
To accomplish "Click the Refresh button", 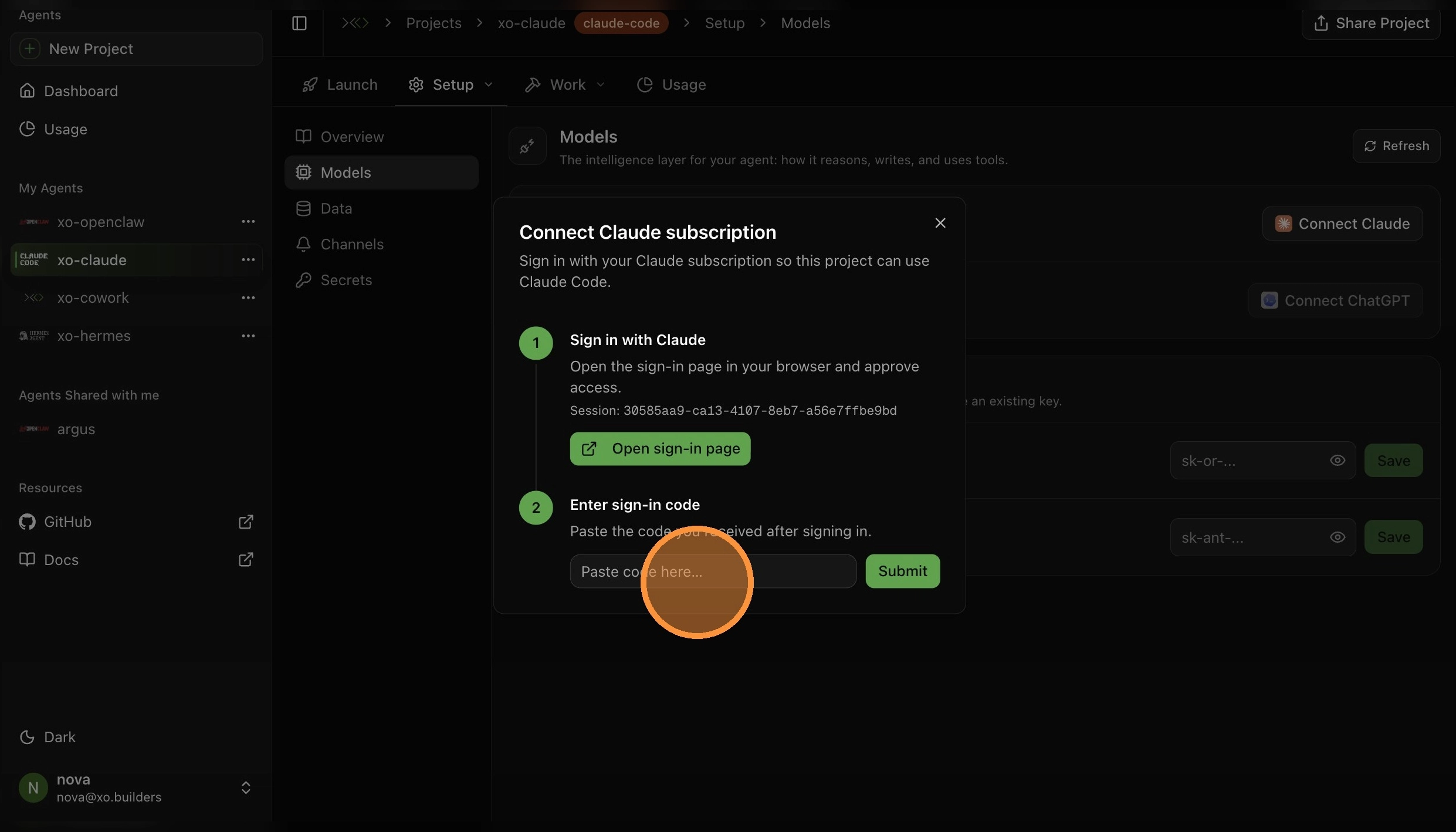I will click(1396, 146).
